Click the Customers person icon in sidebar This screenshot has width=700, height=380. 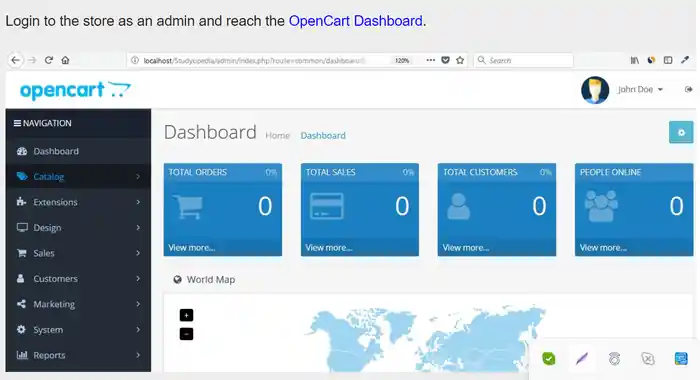(21, 279)
